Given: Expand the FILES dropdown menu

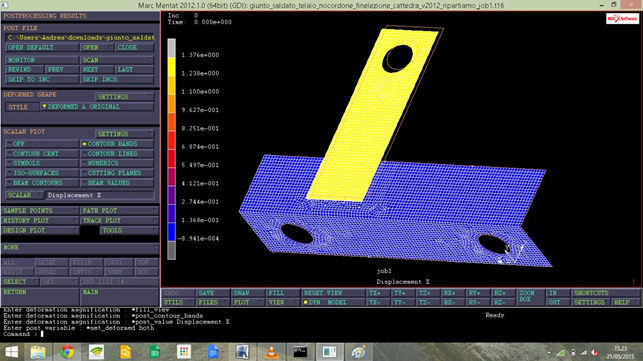Looking at the screenshot, I should pyautogui.click(x=212, y=302).
